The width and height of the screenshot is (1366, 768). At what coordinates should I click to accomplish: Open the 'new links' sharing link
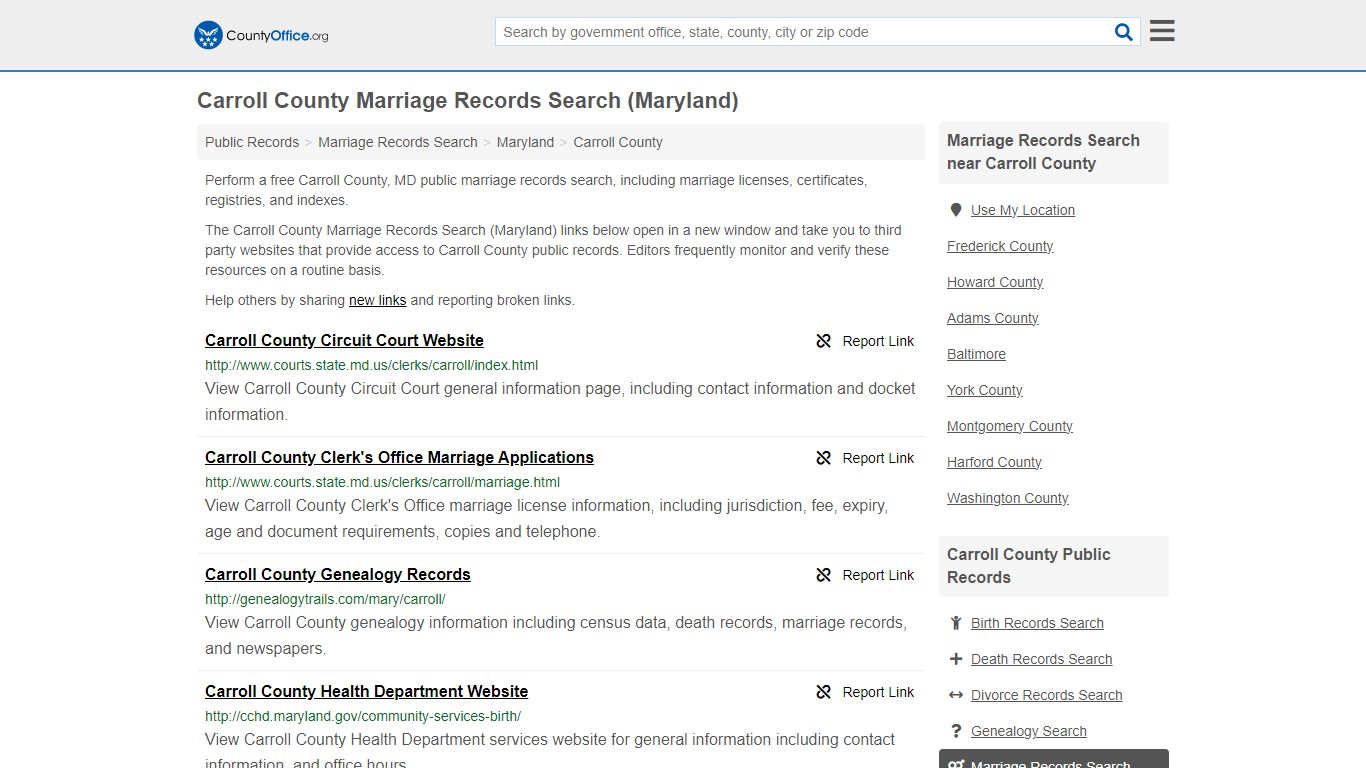click(378, 300)
